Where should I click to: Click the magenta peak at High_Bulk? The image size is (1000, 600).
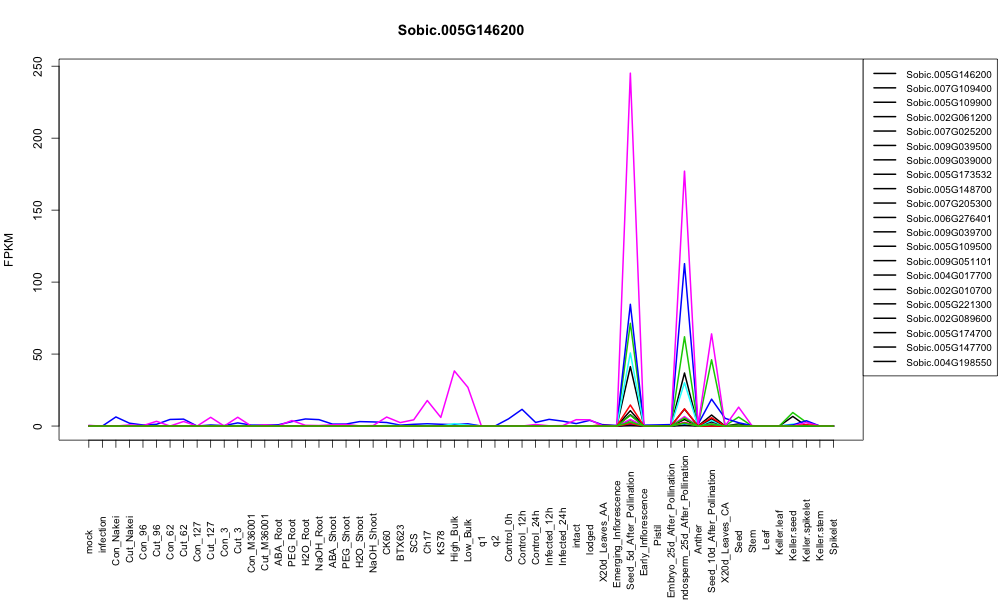[x=454, y=371]
